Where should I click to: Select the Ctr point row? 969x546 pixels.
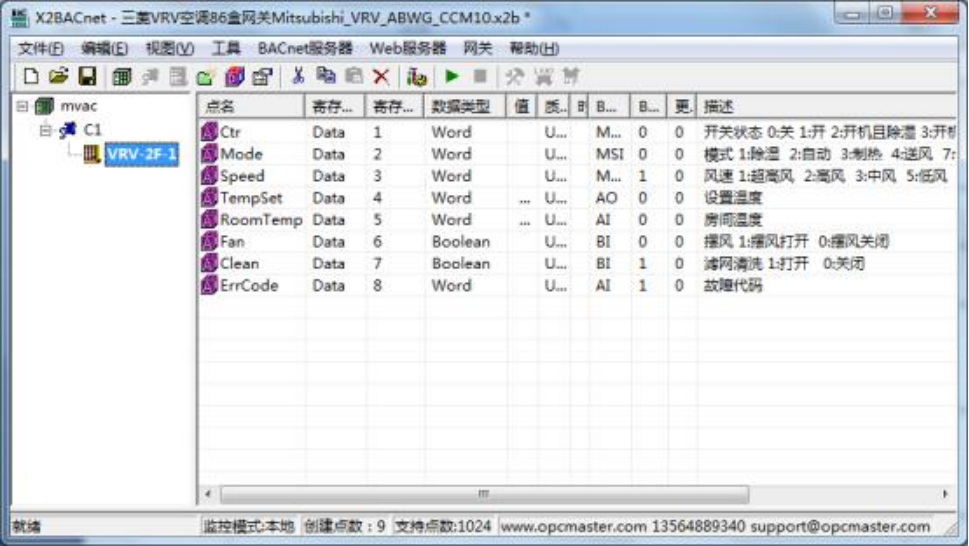pos(577,132)
